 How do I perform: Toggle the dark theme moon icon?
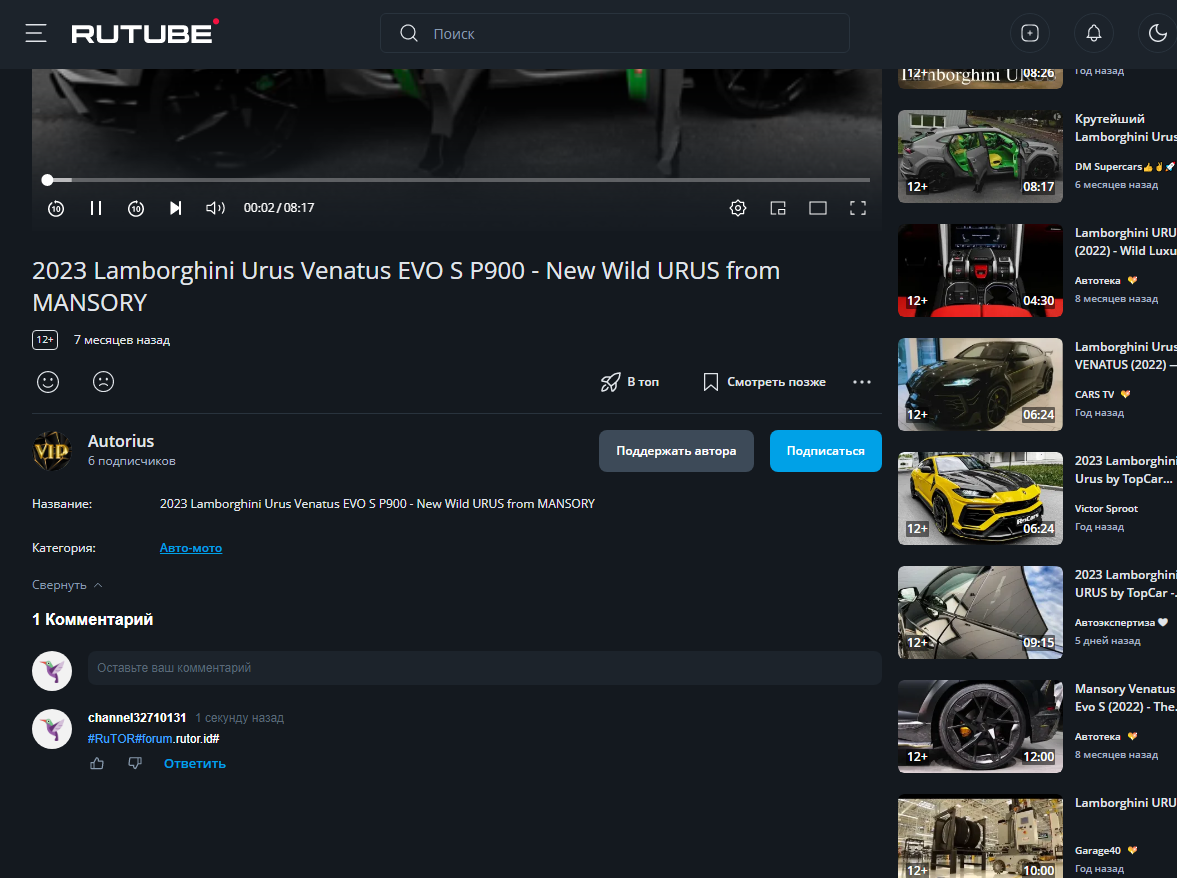click(x=1157, y=33)
